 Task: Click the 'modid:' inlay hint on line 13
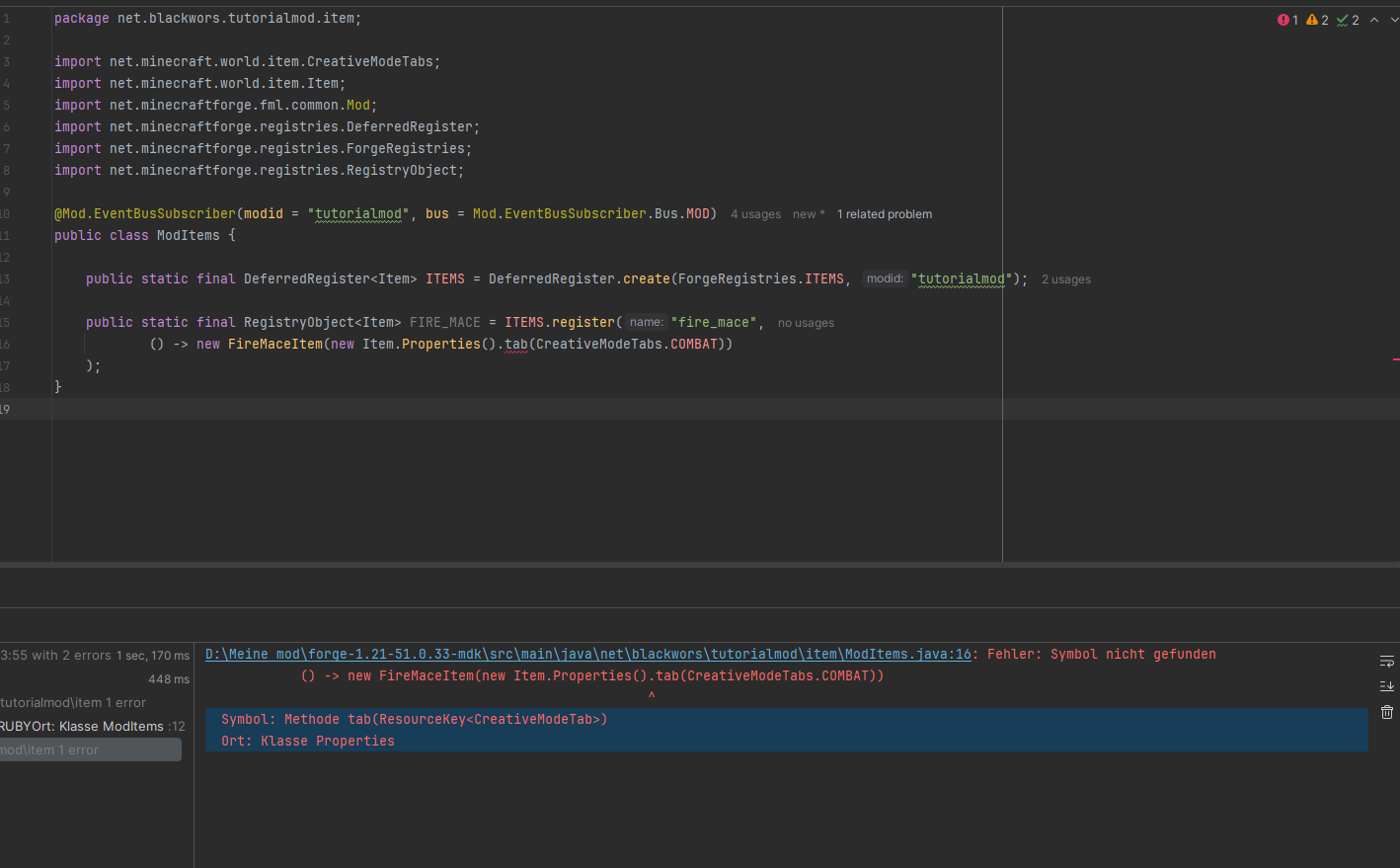click(x=885, y=278)
